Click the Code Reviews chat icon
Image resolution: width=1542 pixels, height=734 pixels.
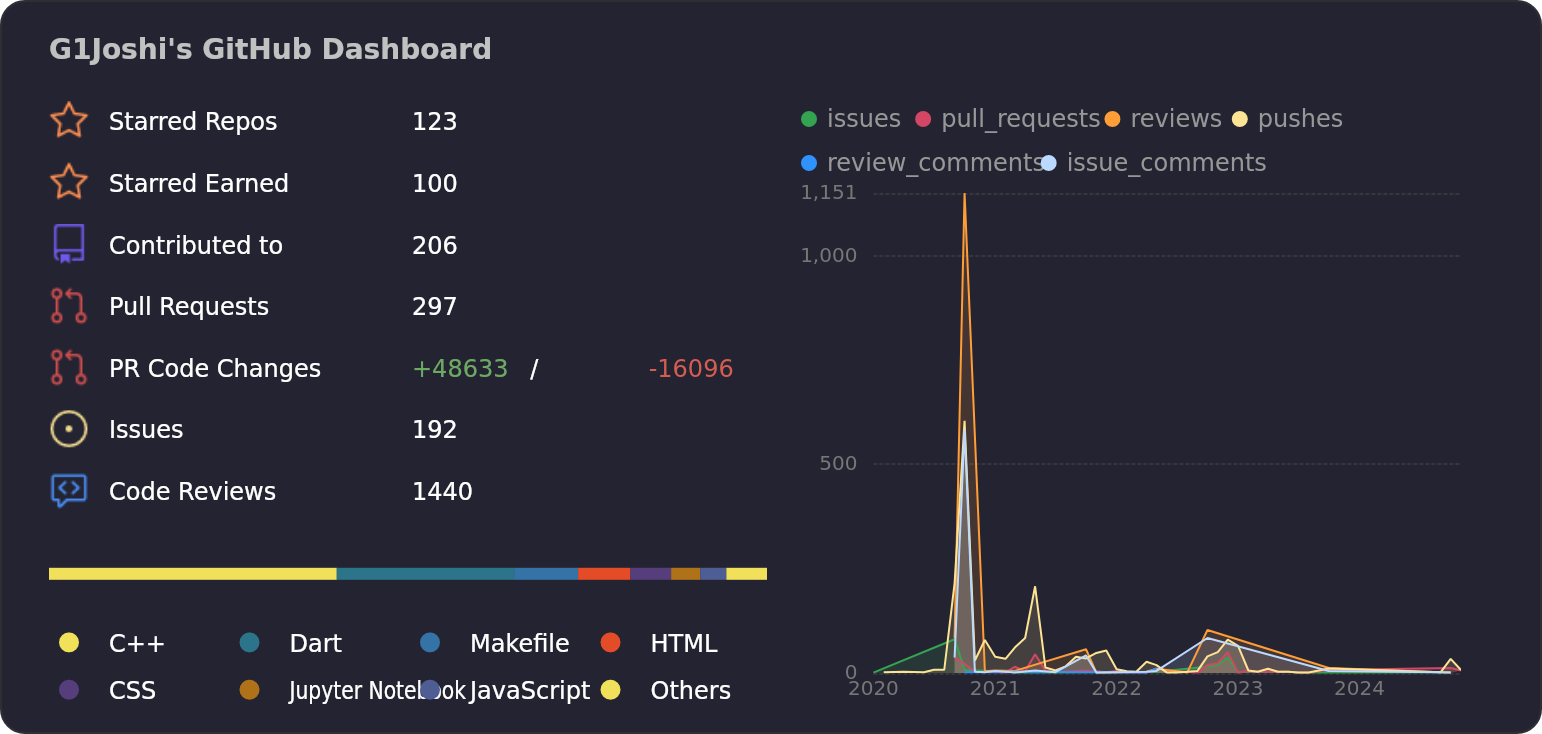(69, 491)
